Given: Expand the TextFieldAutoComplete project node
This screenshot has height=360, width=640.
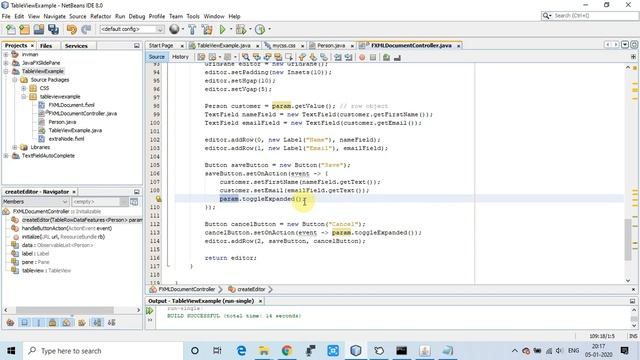Looking at the screenshot, I should 6,156.
